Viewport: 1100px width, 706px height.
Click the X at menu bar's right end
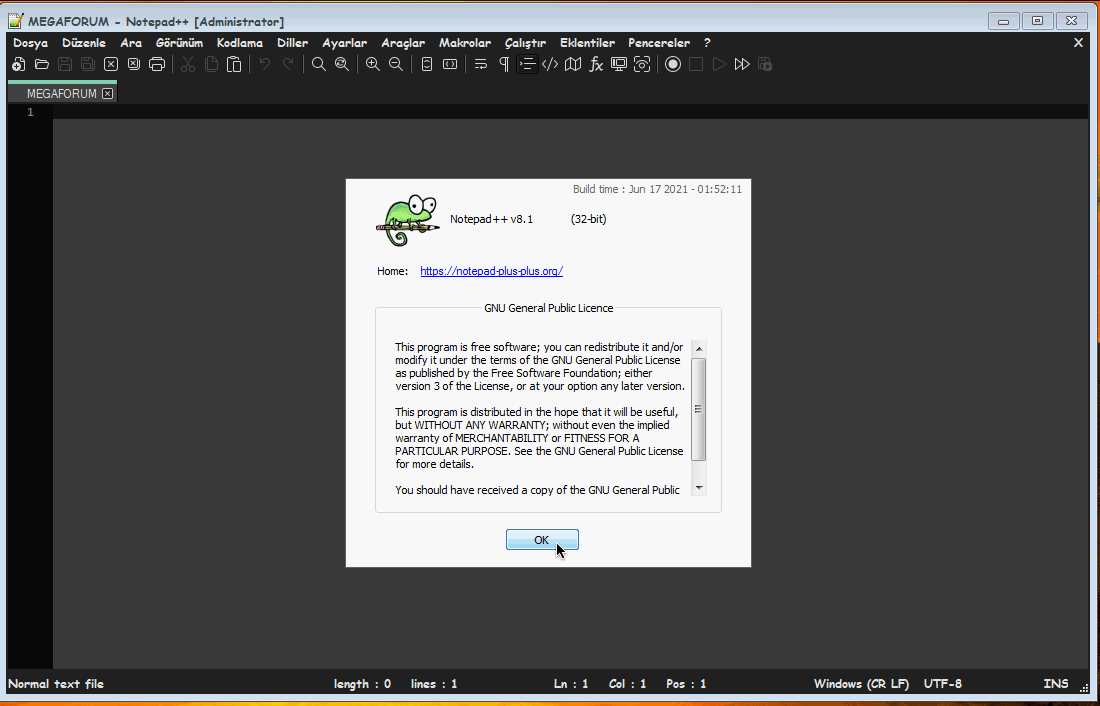coord(1078,43)
